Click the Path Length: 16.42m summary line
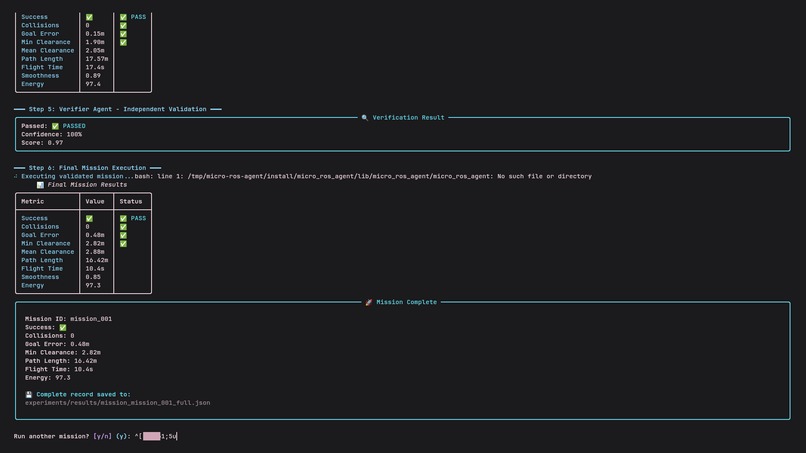Image resolution: width=806 pixels, height=453 pixels. point(61,361)
